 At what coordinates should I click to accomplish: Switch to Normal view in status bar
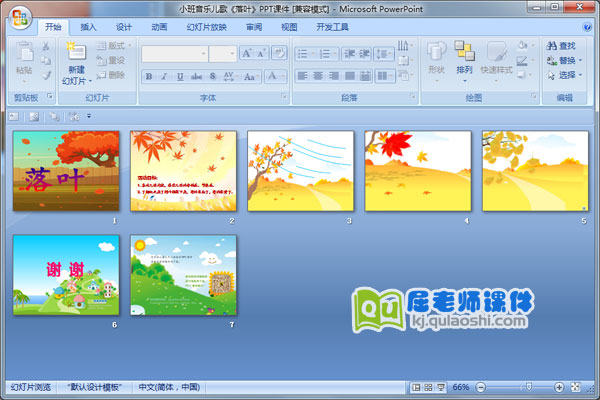(416, 387)
